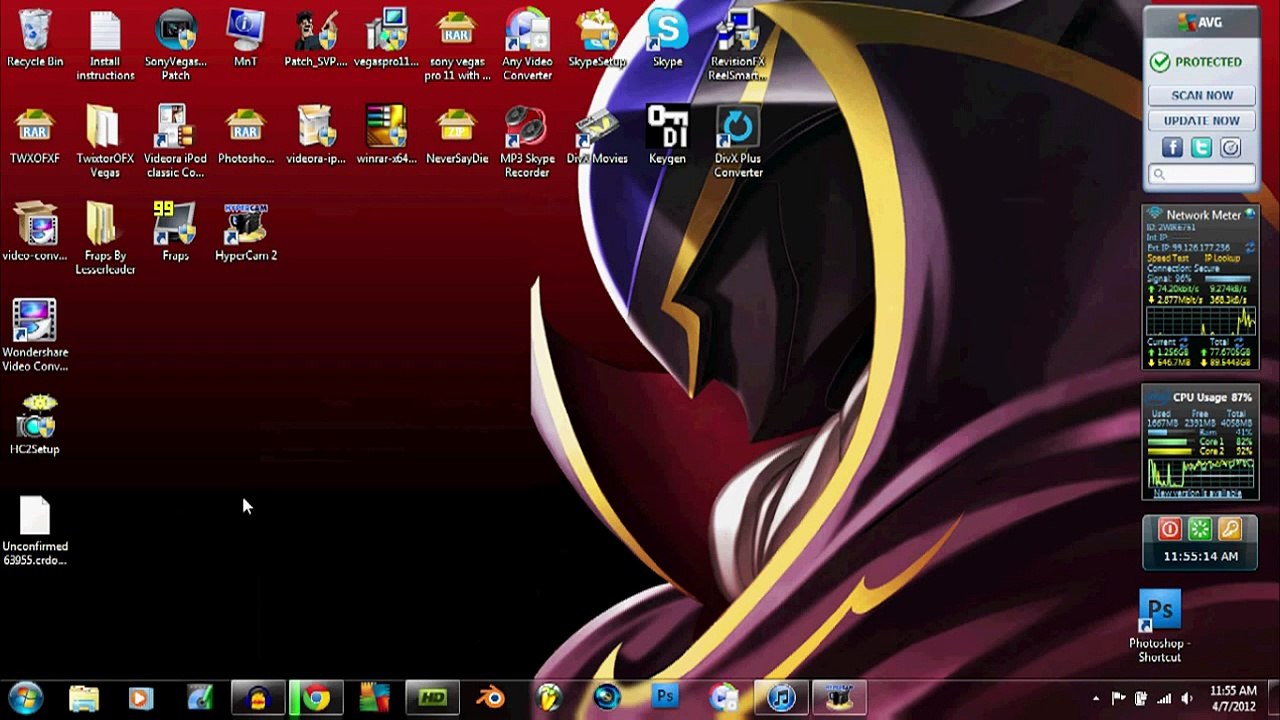Select the MnT desktop icon
Image resolution: width=1280 pixels, height=720 pixels.
(x=246, y=40)
